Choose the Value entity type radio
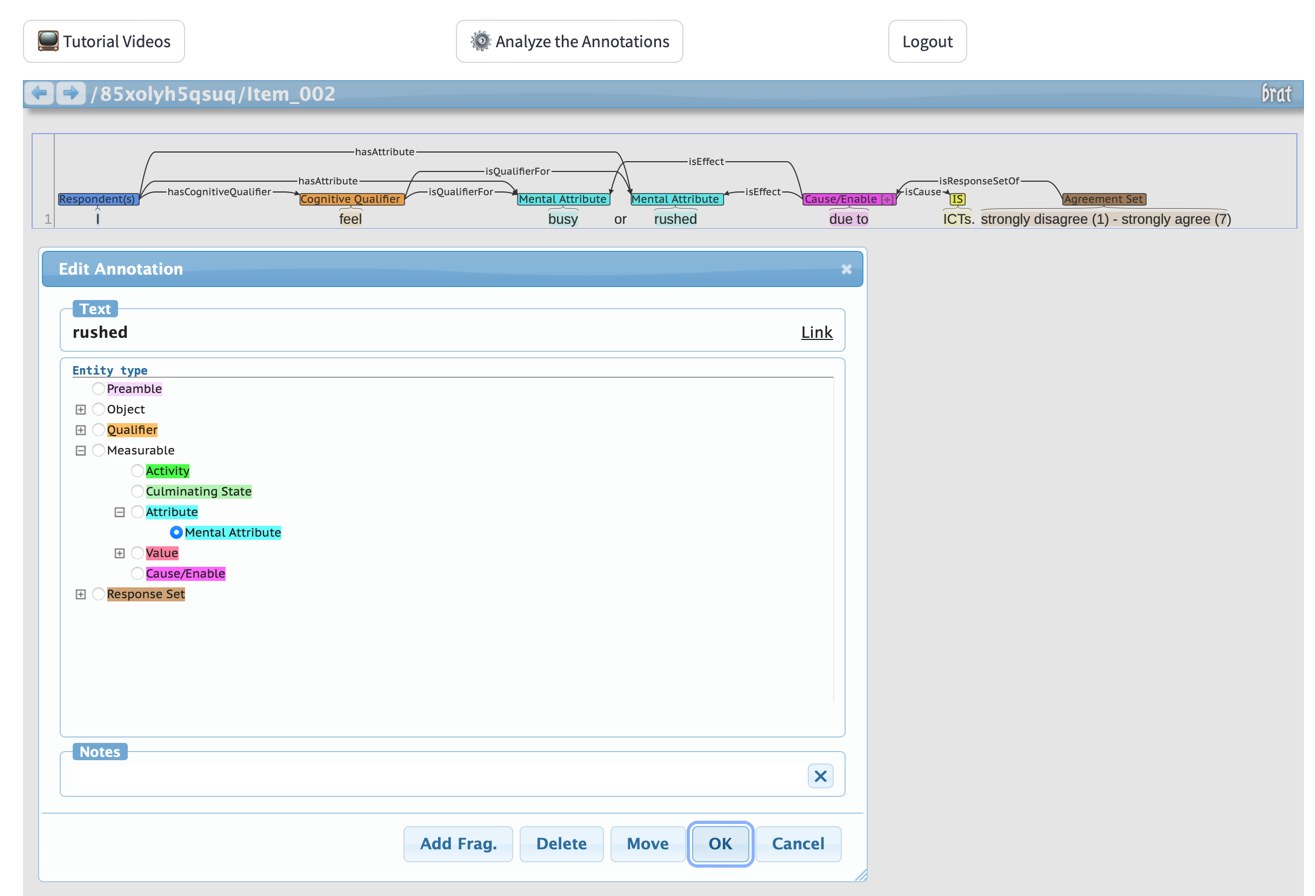 pyautogui.click(x=137, y=553)
